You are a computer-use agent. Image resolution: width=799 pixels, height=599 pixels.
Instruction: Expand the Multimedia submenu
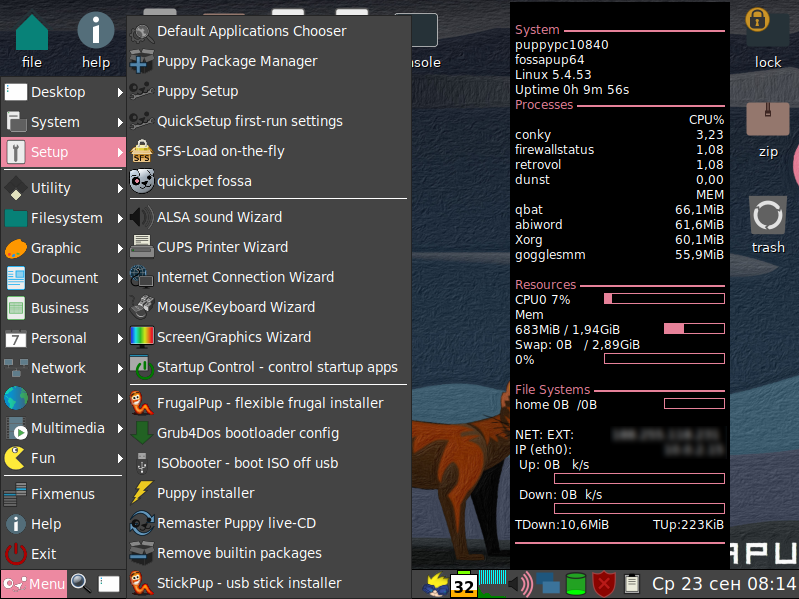(x=64, y=428)
